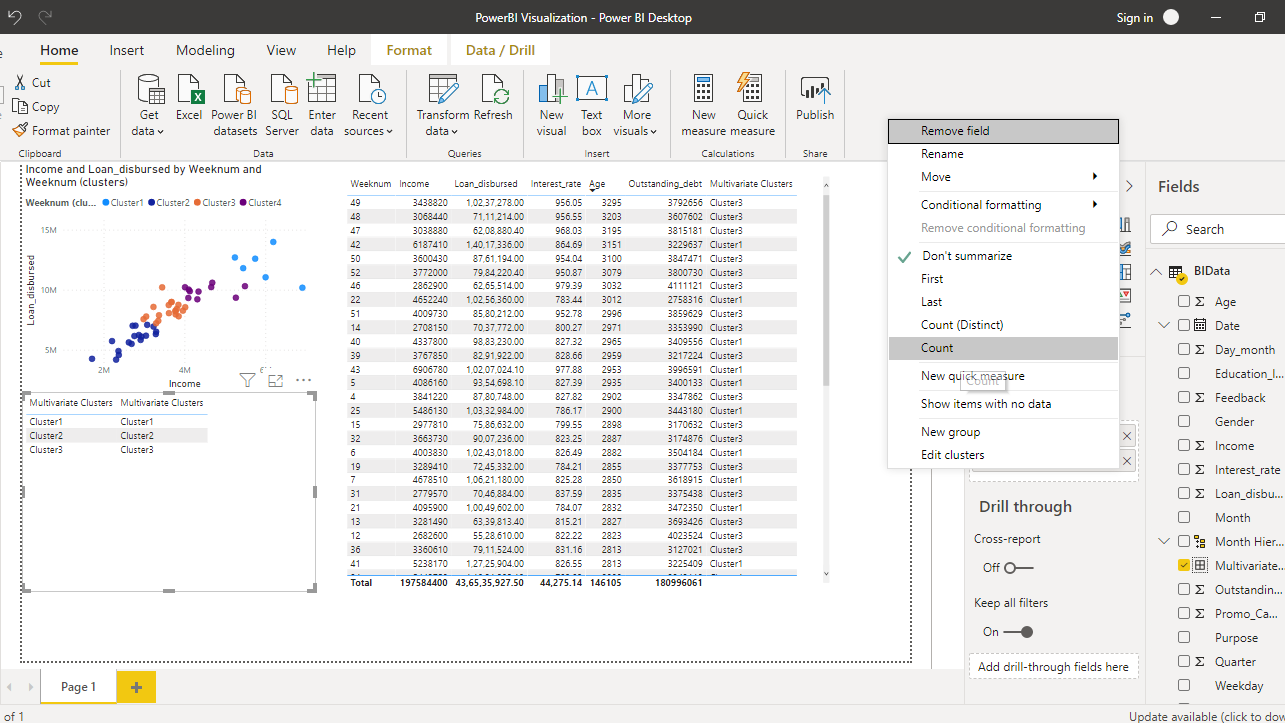Check the Age field checkbox
The height and width of the screenshot is (723, 1285).
[x=1184, y=301]
